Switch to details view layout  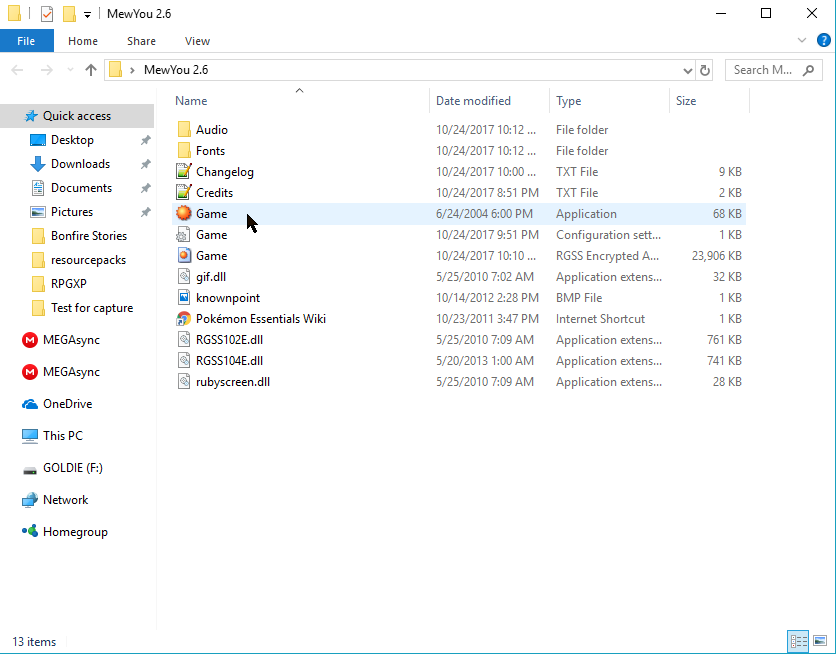pyautogui.click(x=798, y=641)
